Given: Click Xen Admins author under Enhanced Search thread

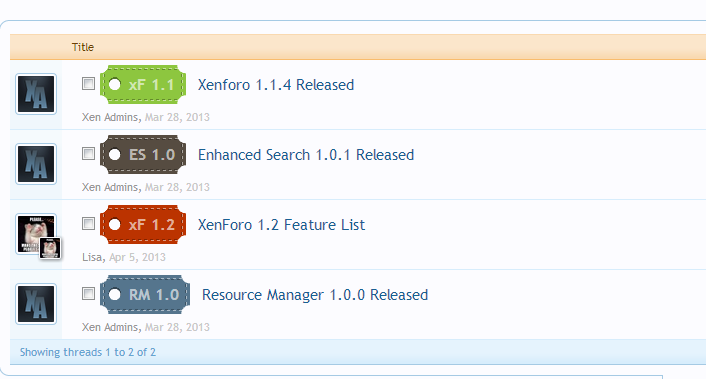Looking at the screenshot, I should pyautogui.click(x=110, y=187).
